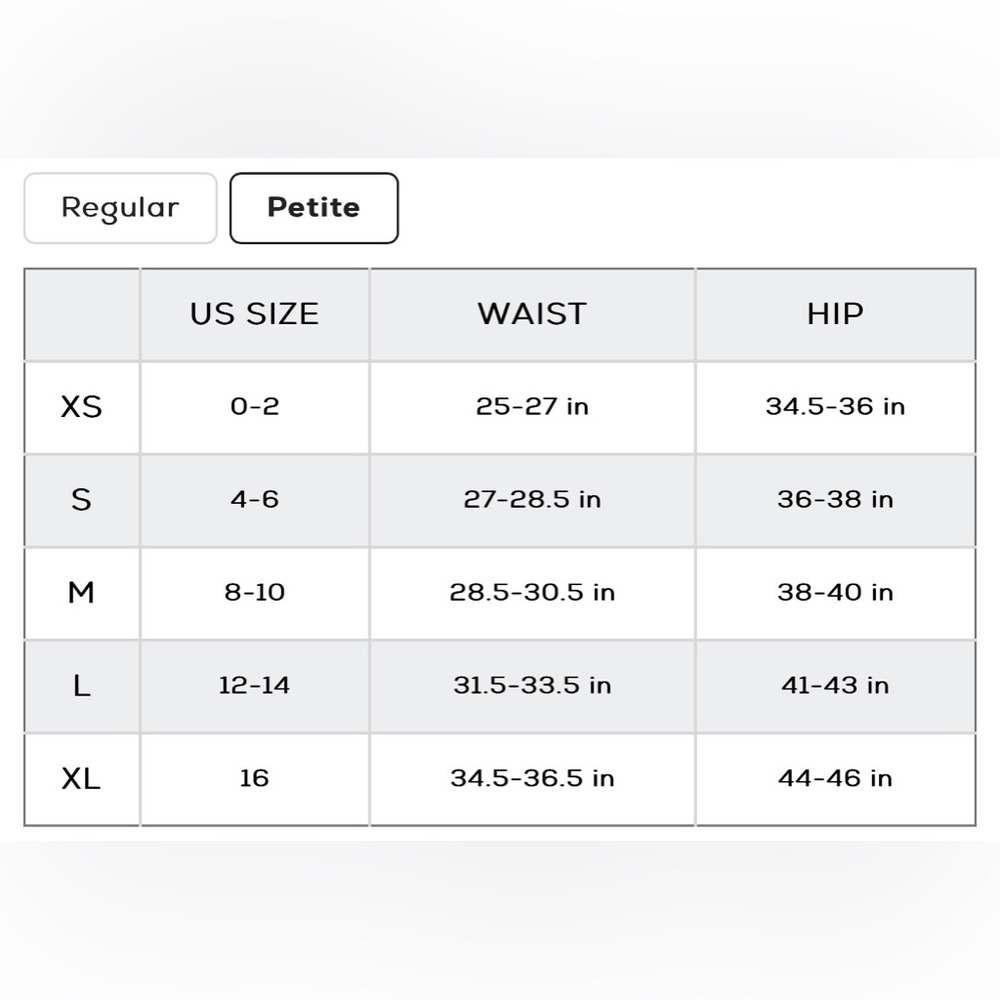Select the XL size row label
Image resolution: width=1000 pixels, height=1000 pixels.
[82, 779]
